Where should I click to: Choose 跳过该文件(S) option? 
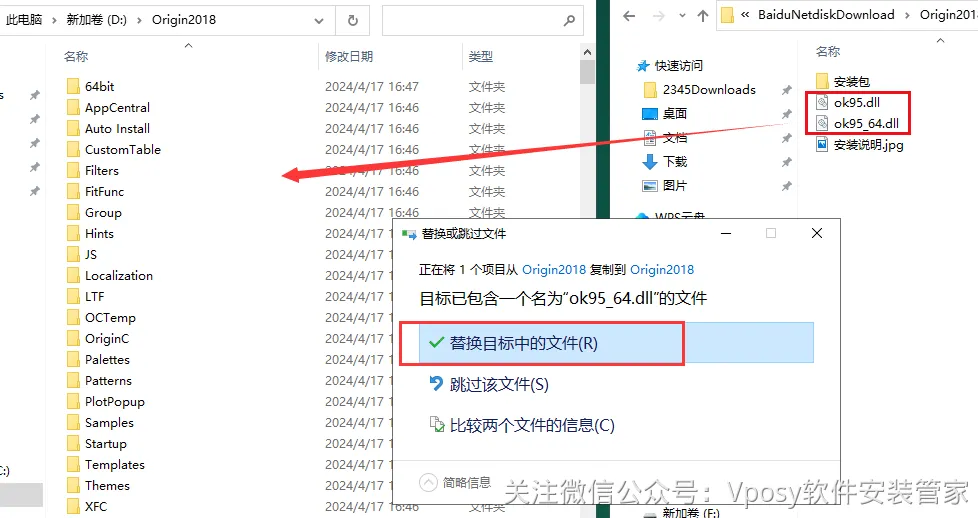click(x=490, y=384)
